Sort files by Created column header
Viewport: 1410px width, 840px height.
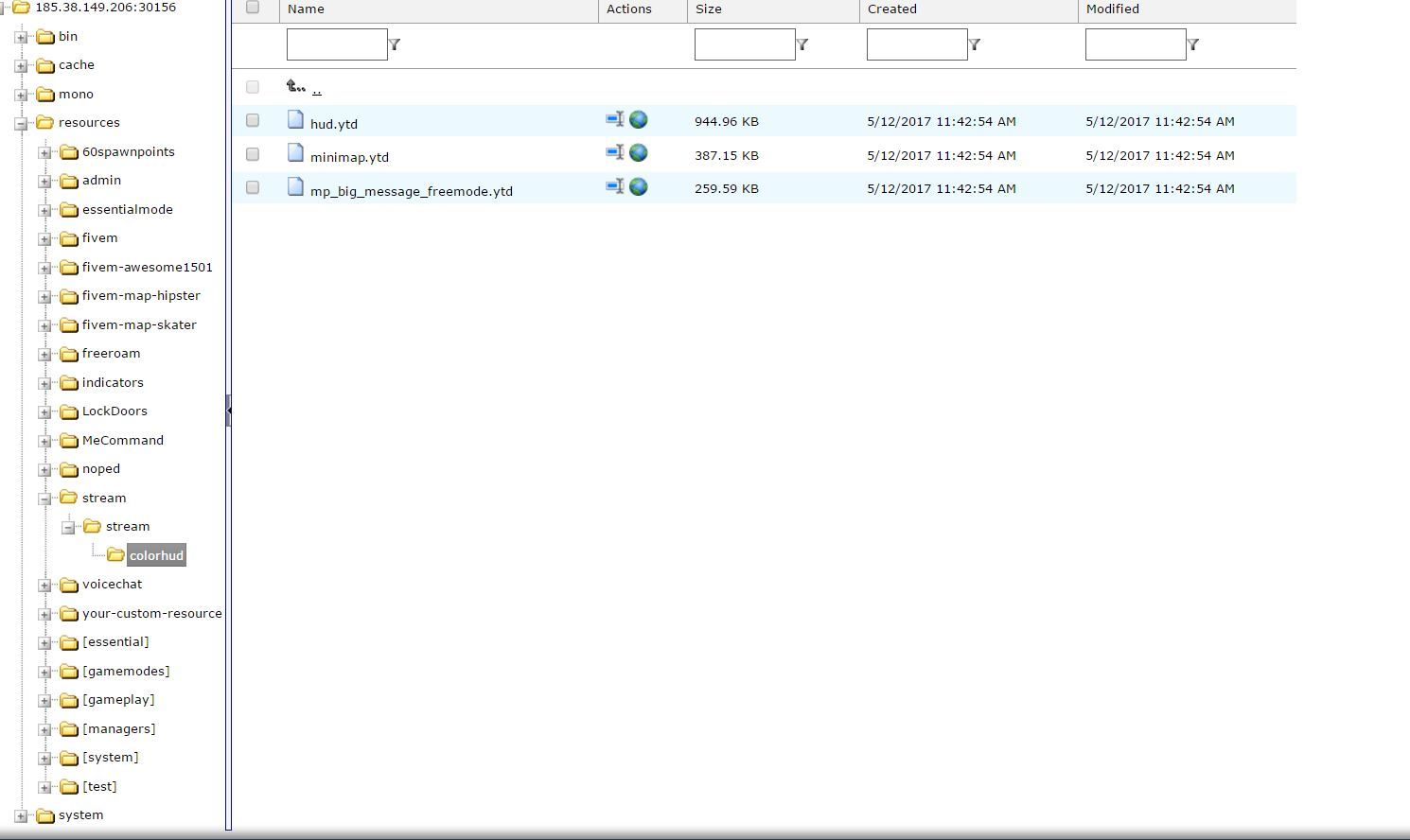tap(891, 9)
